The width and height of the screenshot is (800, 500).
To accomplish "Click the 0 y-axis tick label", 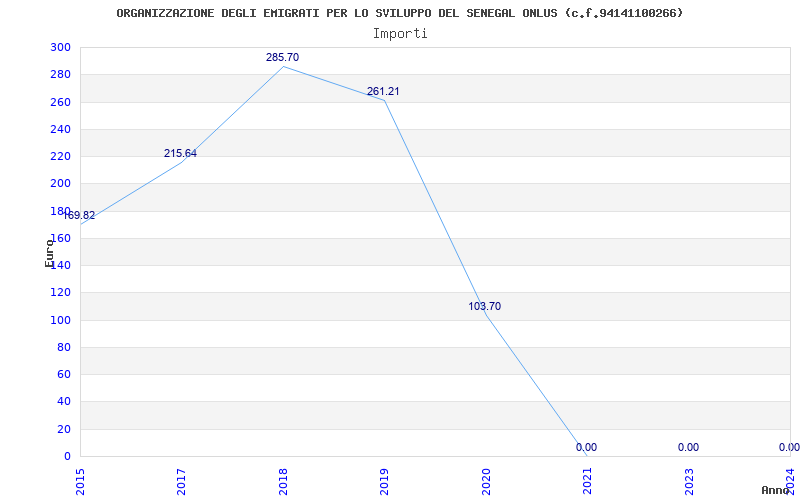I will coord(67,456).
